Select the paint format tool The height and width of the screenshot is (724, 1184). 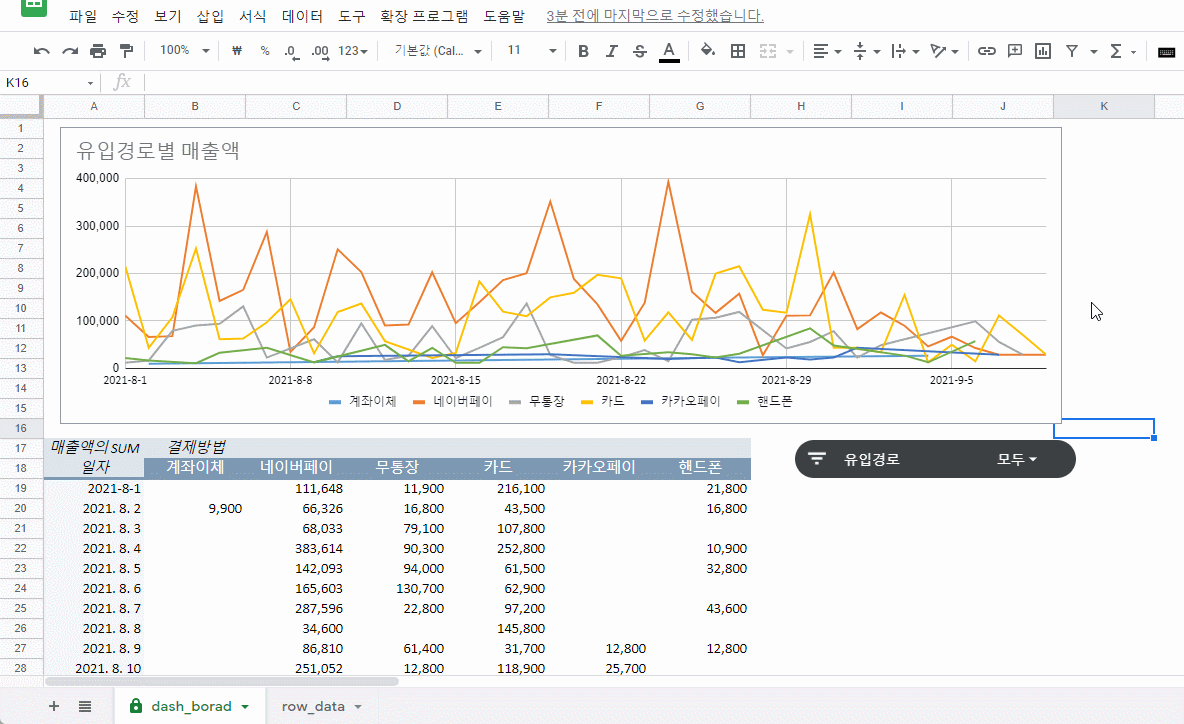coord(126,51)
